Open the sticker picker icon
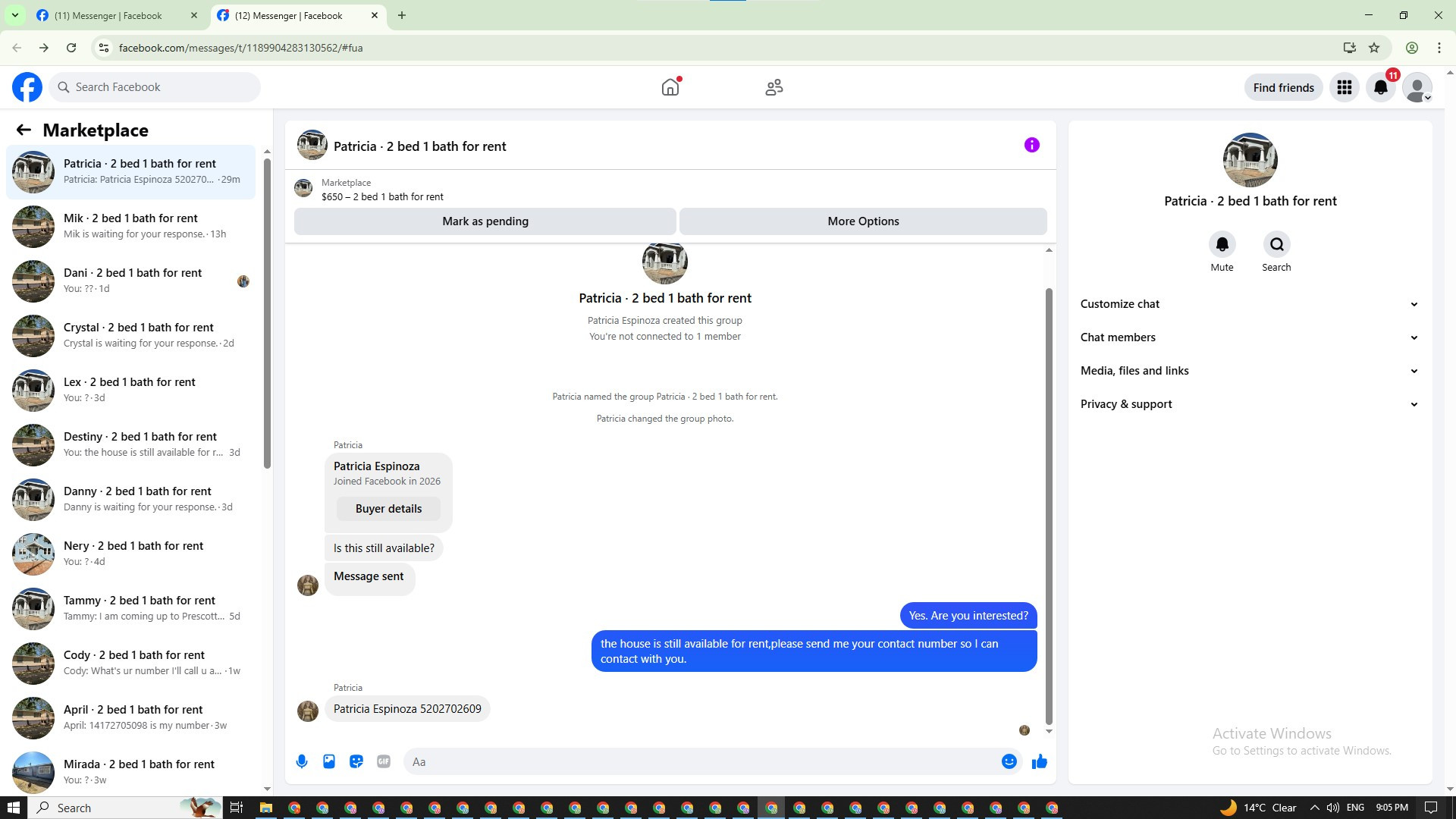 pyautogui.click(x=356, y=761)
